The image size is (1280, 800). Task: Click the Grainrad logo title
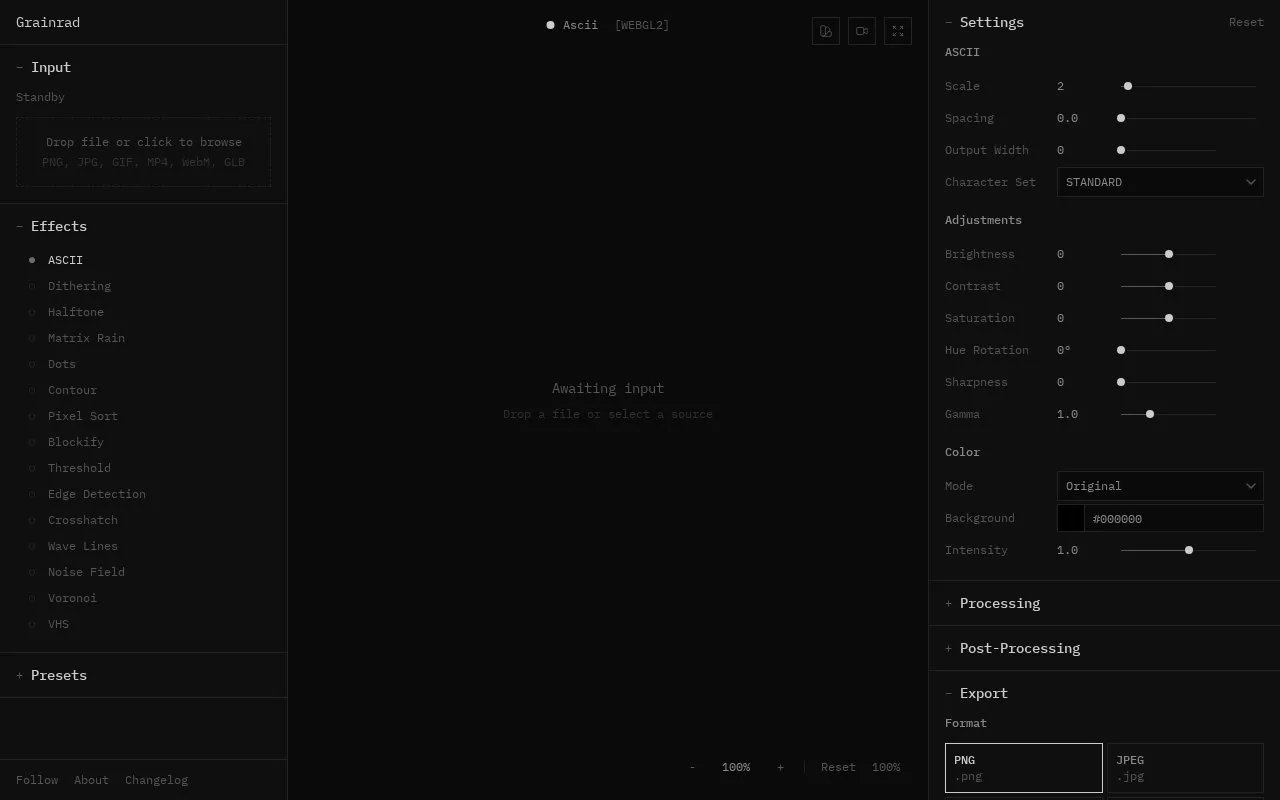click(48, 22)
